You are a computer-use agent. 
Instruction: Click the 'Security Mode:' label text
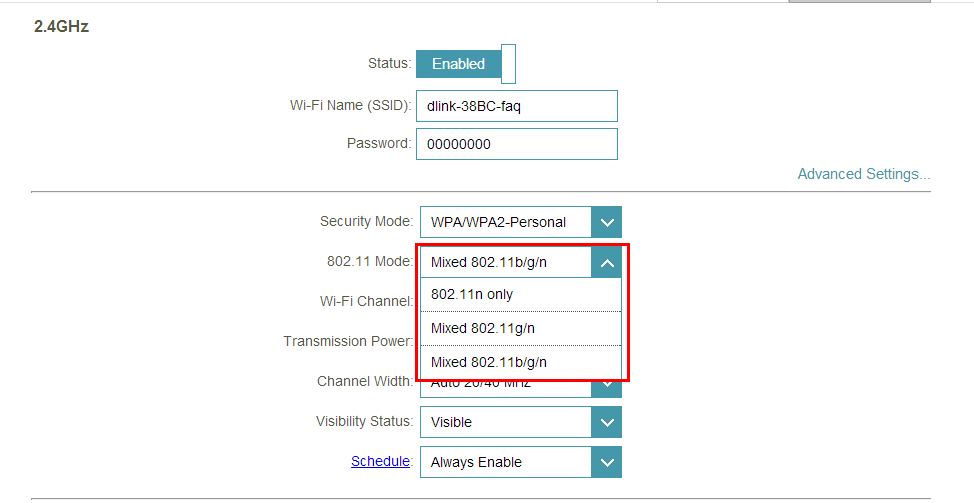(365, 221)
